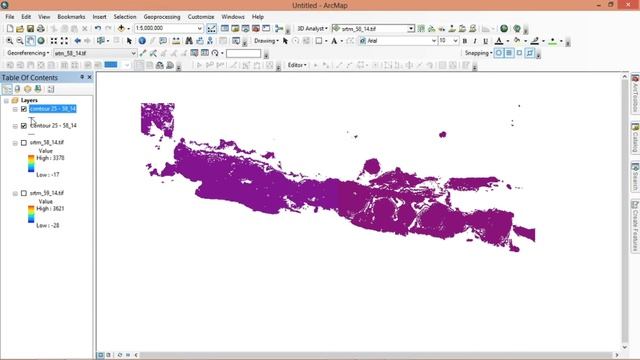The height and width of the screenshot is (360, 640).
Task: Open the ArcToolbox side tab
Action: coord(635,94)
